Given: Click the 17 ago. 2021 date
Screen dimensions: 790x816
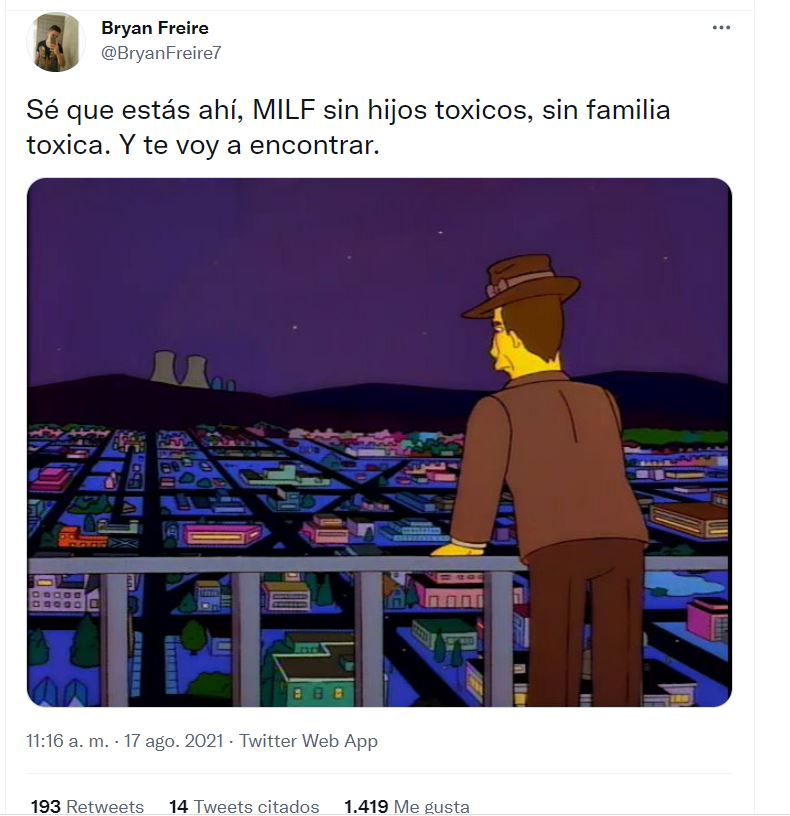Looking at the screenshot, I should pyautogui.click(x=174, y=741).
